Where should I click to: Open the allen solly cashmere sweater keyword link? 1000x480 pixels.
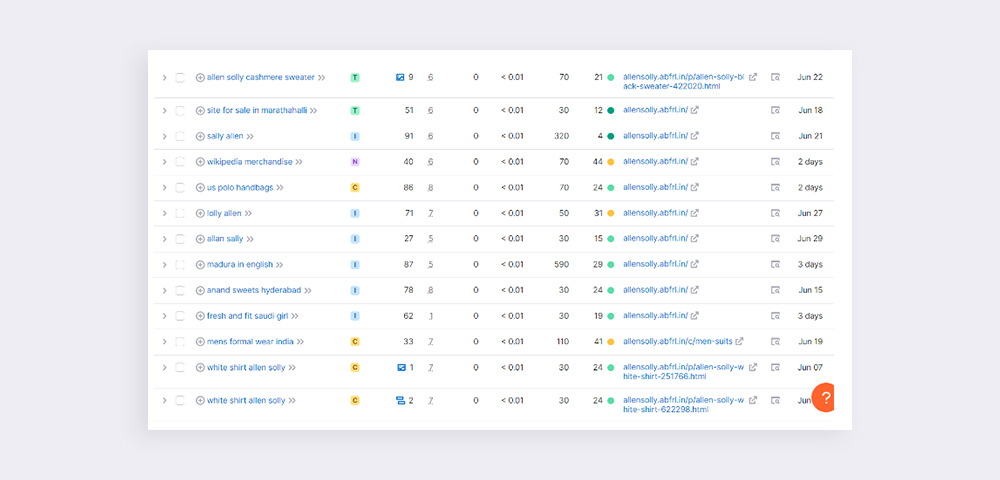(x=261, y=77)
